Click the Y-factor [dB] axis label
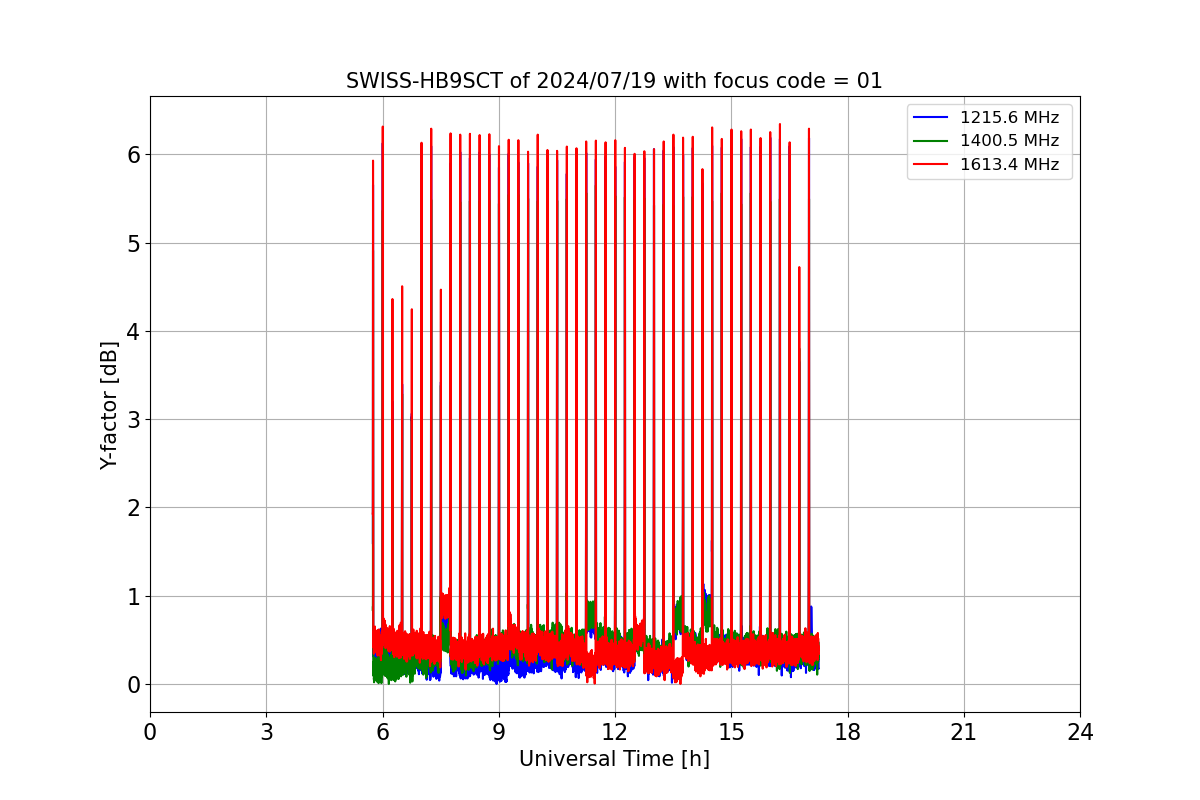Image resolution: width=1200 pixels, height=800 pixels. pos(110,405)
